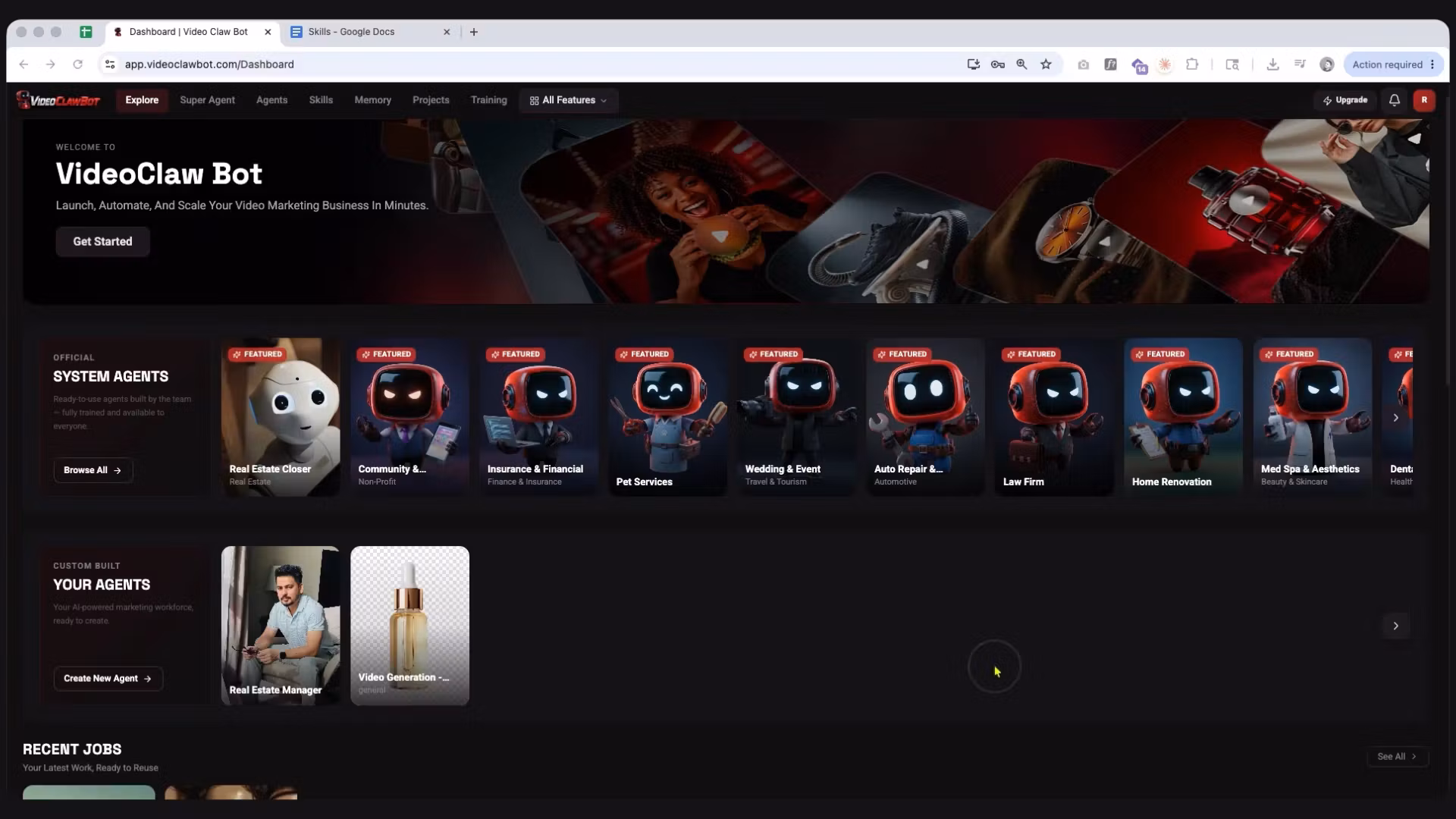This screenshot has height=819, width=1456.
Task: Click the install app icon in address bar
Action: tap(973, 64)
